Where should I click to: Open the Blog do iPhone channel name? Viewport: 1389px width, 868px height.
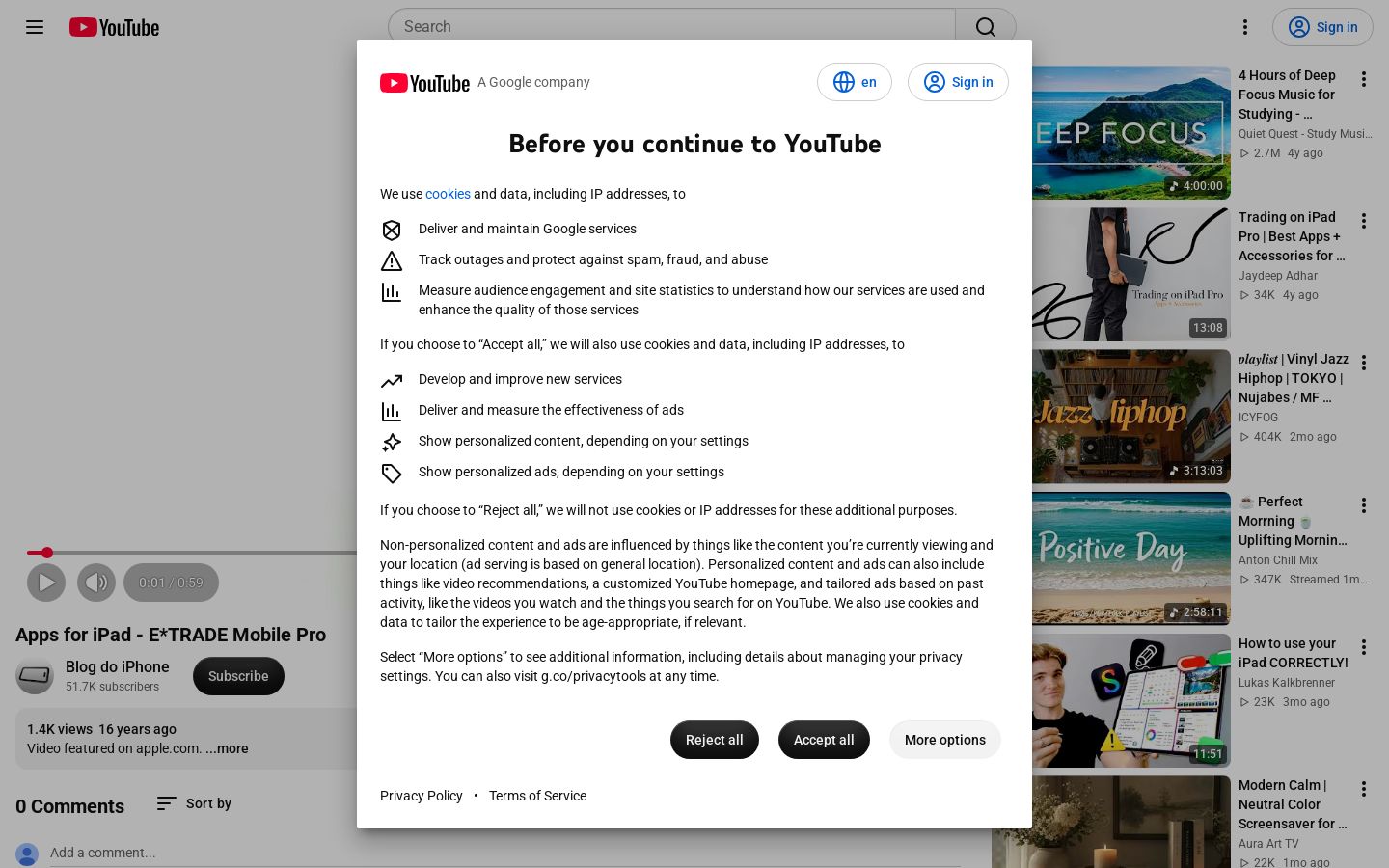(117, 666)
